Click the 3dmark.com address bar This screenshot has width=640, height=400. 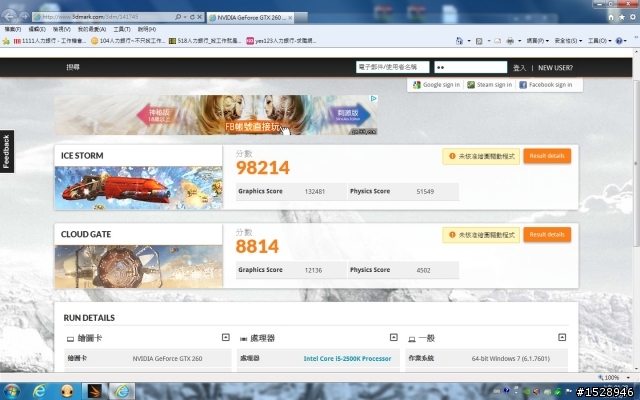coord(104,17)
